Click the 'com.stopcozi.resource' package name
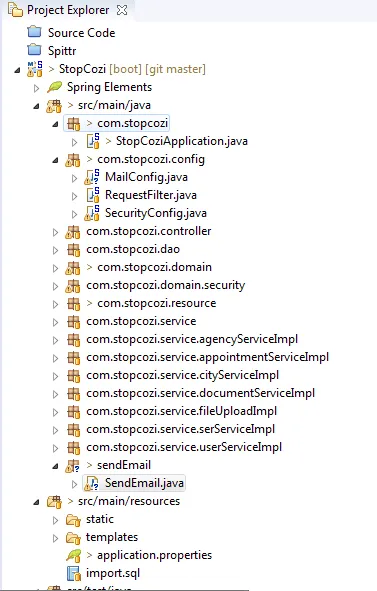Screen dimensions: 377x591 [x=156, y=303]
